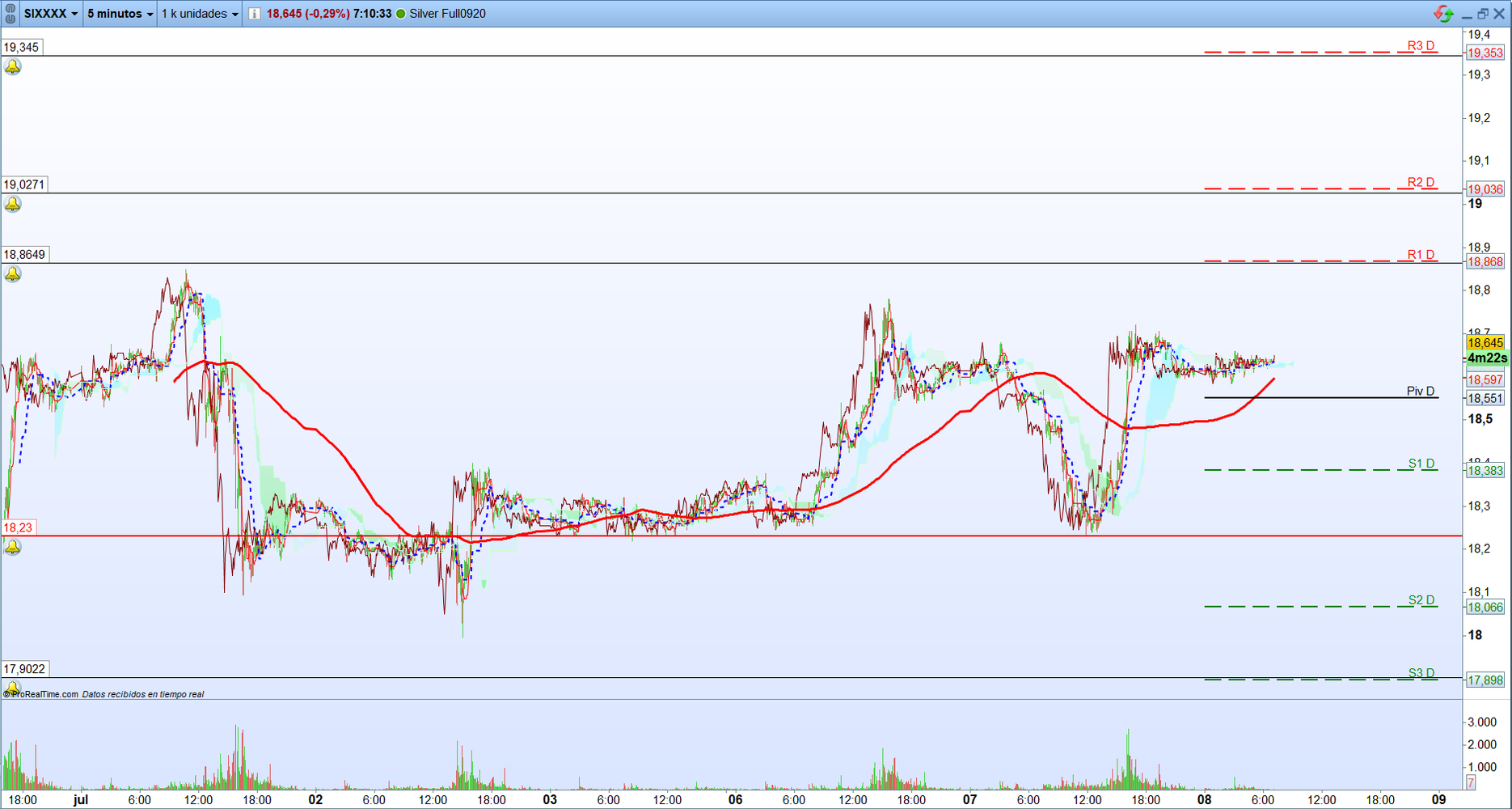
Task: Click the 08 date label on time axis
Action: [x=1204, y=799]
